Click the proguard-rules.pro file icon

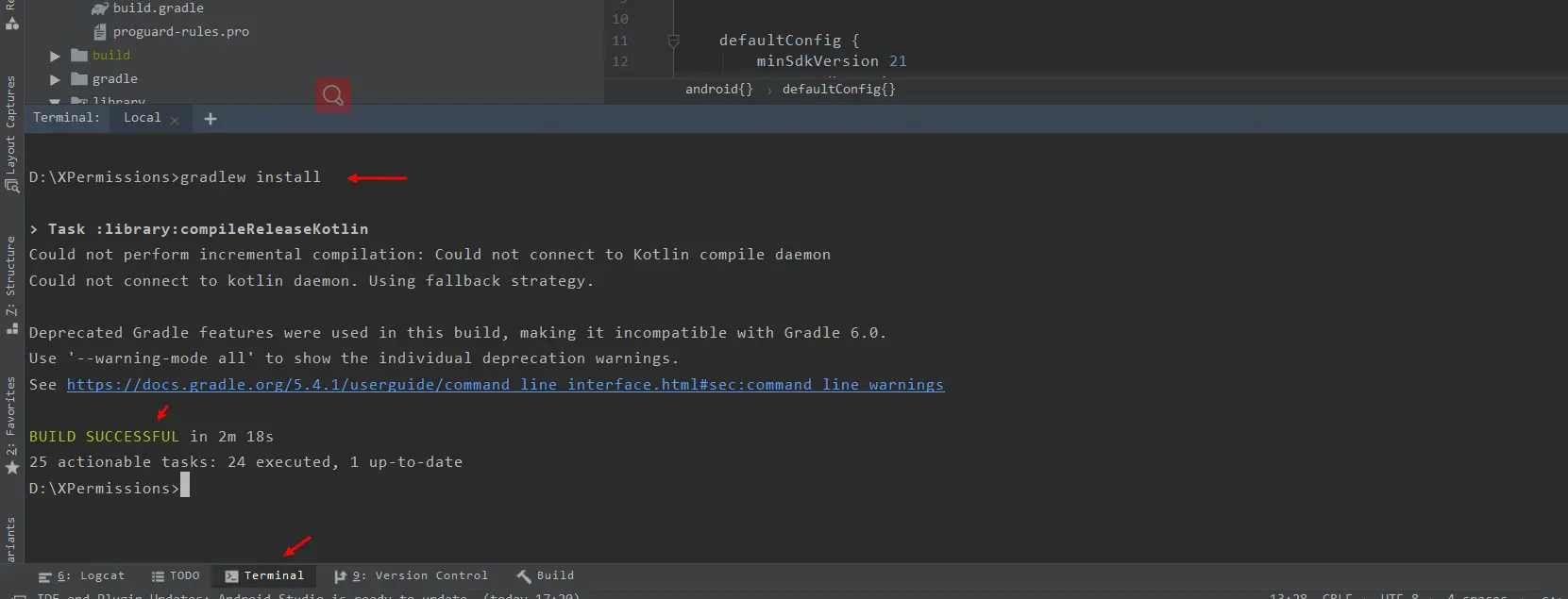pyautogui.click(x=99, y=32)
